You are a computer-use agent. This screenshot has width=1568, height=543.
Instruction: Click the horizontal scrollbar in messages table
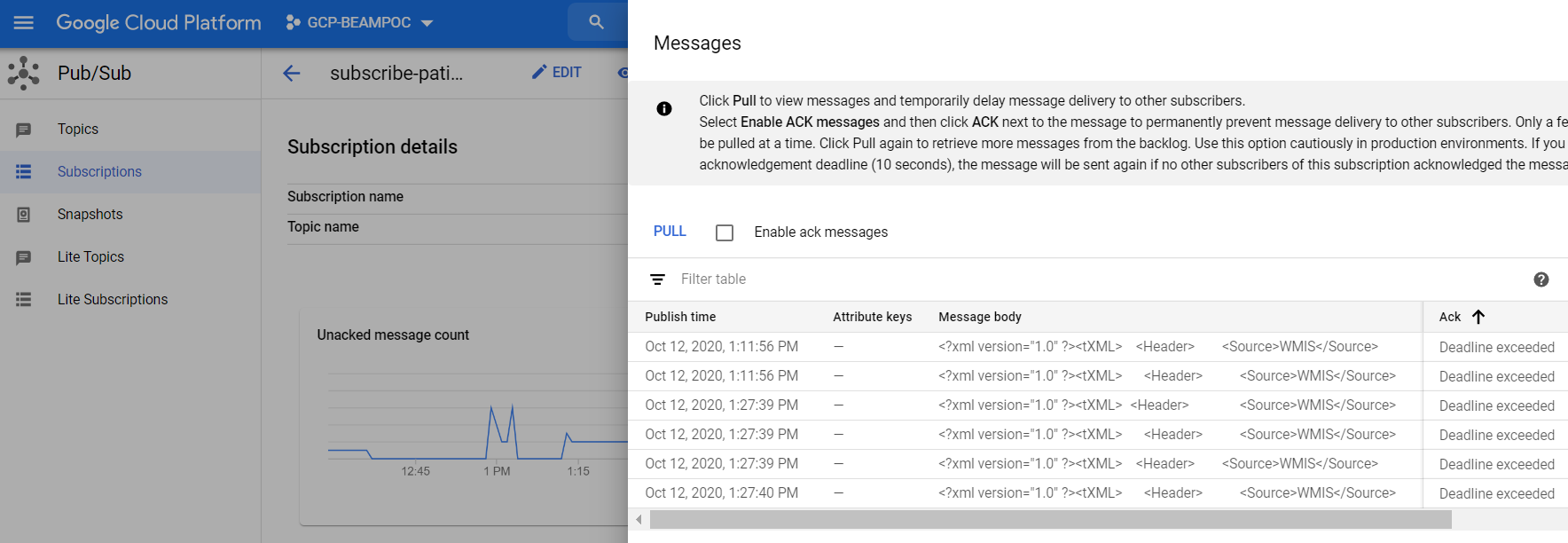[x=1050, y=520]
